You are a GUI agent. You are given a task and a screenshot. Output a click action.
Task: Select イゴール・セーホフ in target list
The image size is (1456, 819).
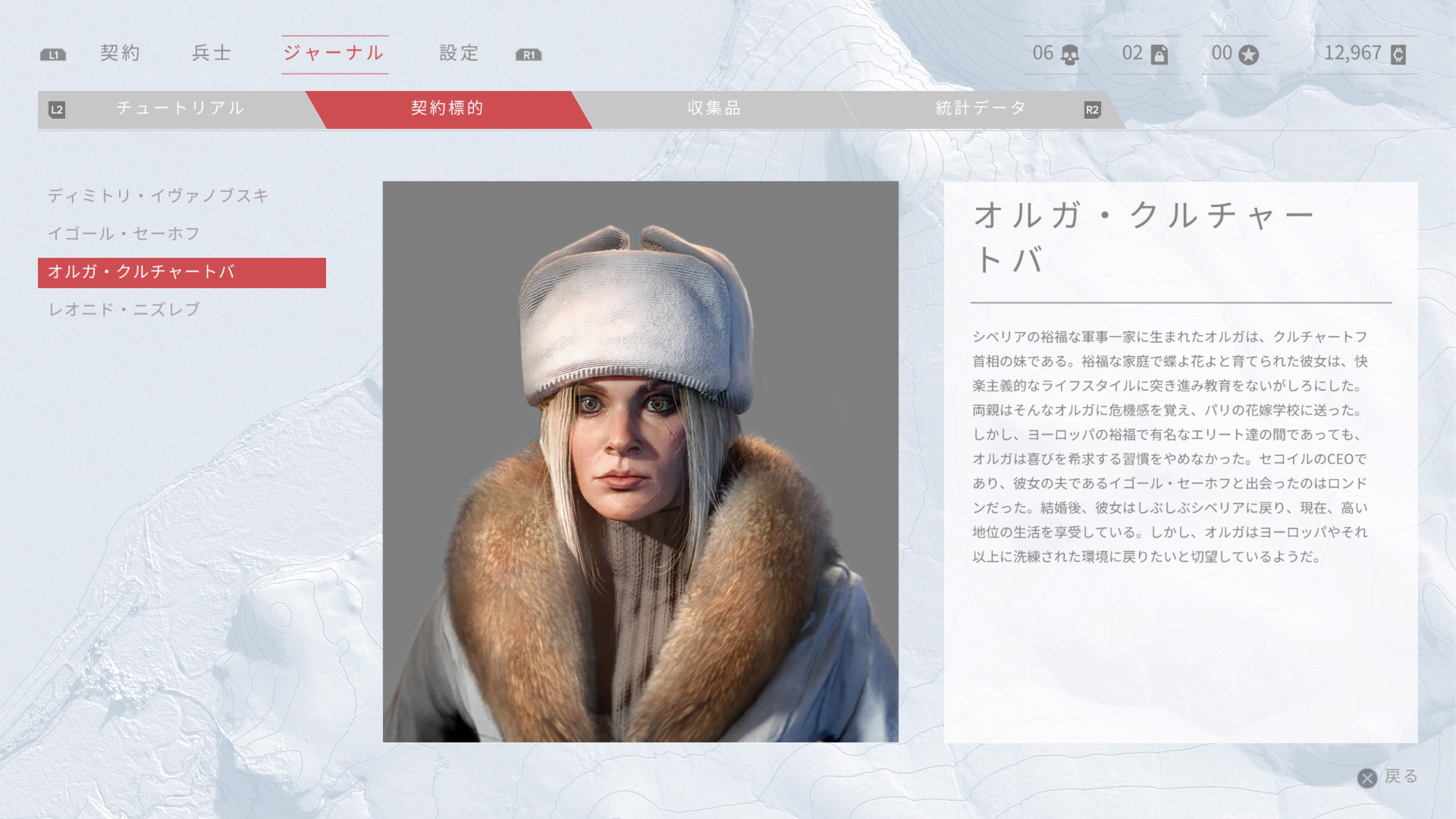click(124, 234)
